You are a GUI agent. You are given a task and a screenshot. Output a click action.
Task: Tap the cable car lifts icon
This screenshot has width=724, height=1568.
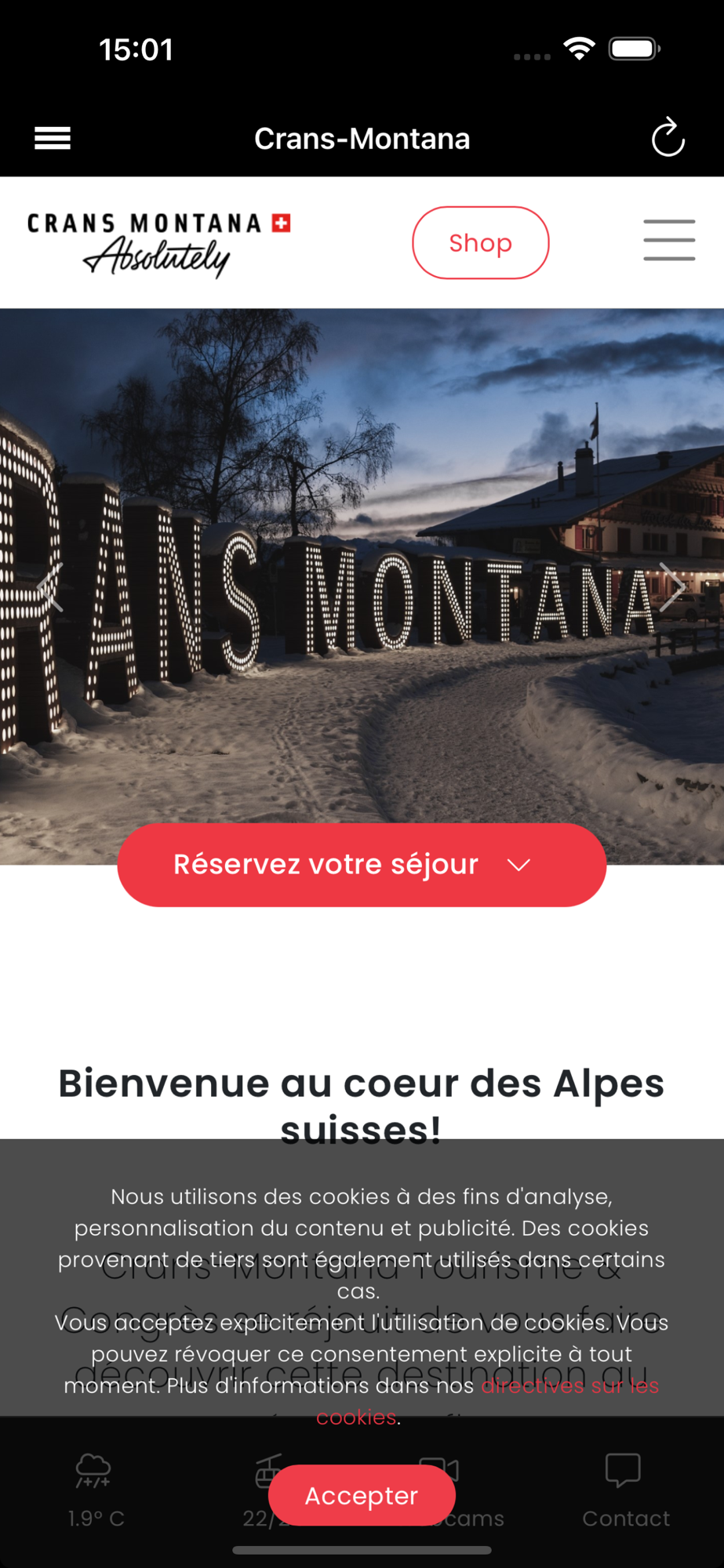coord(268,1471)
